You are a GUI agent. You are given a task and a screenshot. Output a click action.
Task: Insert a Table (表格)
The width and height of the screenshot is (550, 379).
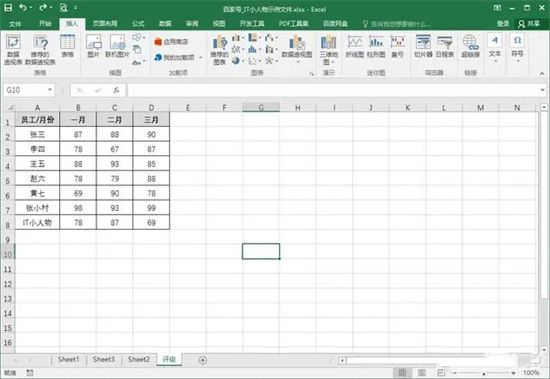pyautogui.click(x=67, y=46)
